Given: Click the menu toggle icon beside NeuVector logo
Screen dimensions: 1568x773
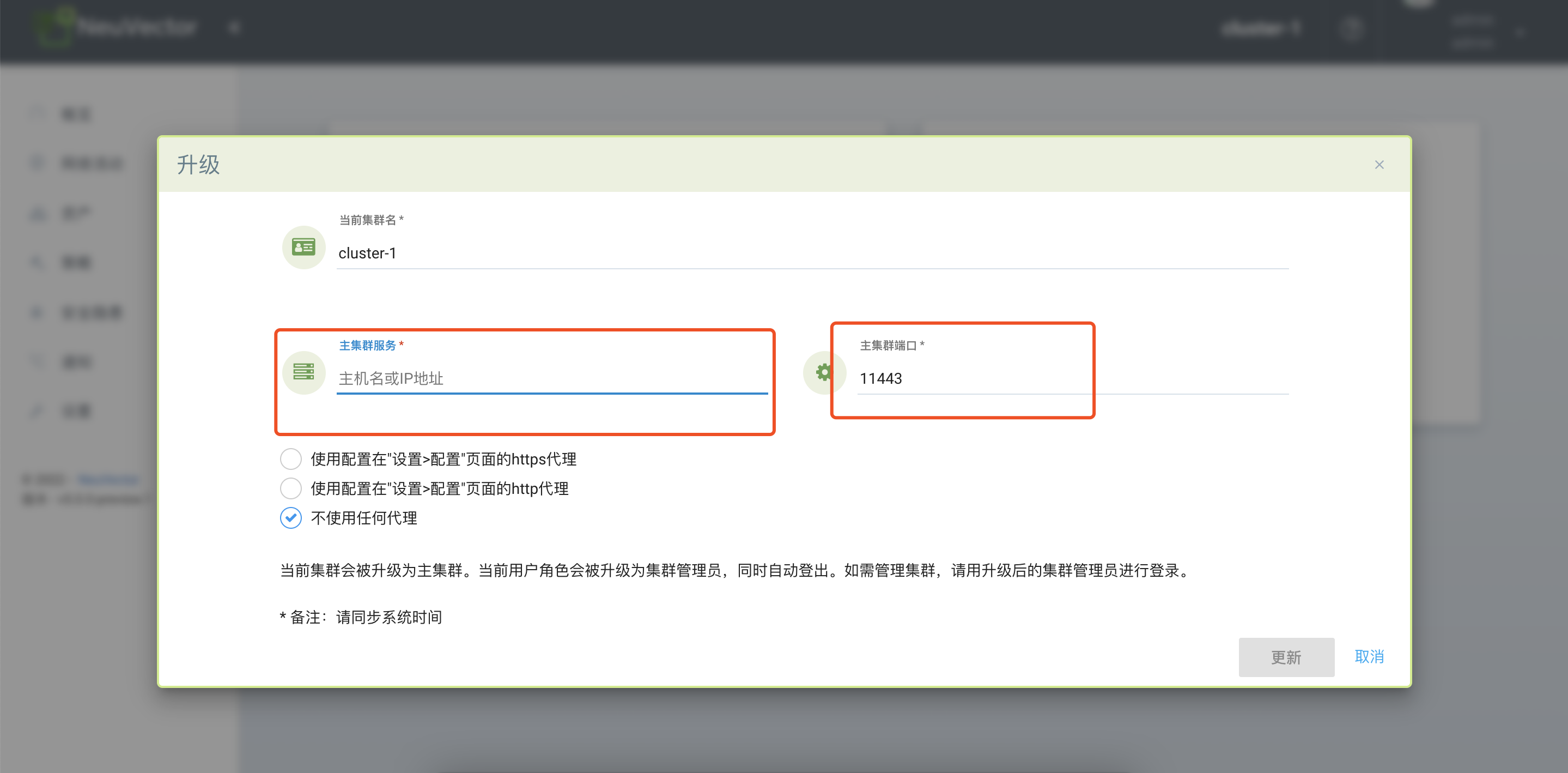Looking at the screenshot, I should coord(235,27).
